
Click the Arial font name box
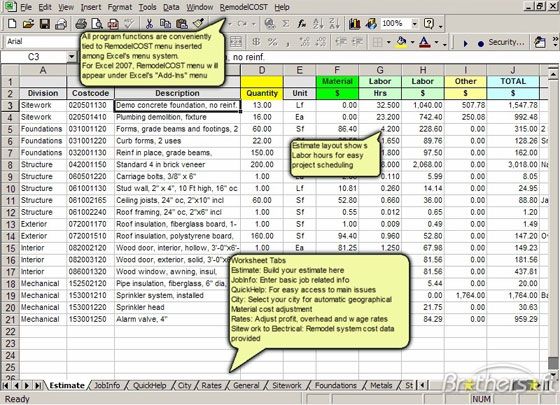(40, 41)
